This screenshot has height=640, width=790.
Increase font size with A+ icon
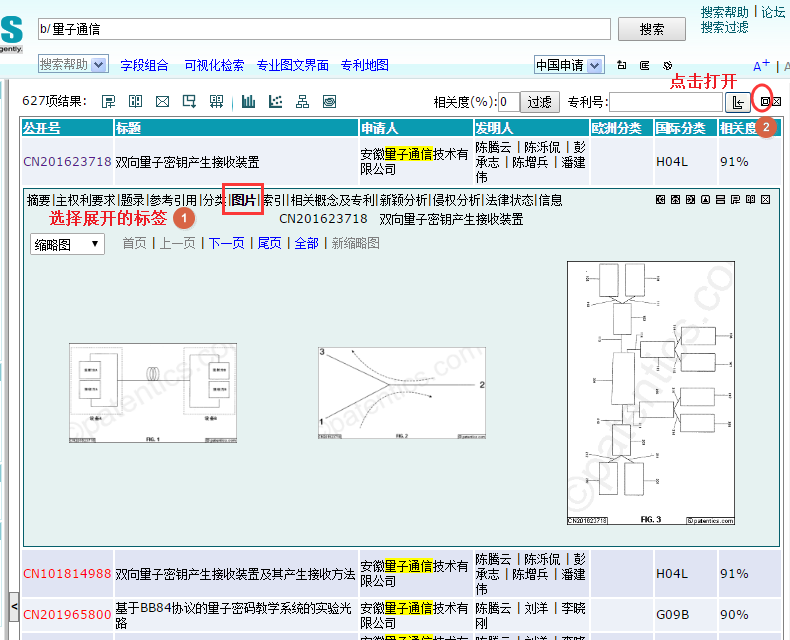[x=761, y=66]
